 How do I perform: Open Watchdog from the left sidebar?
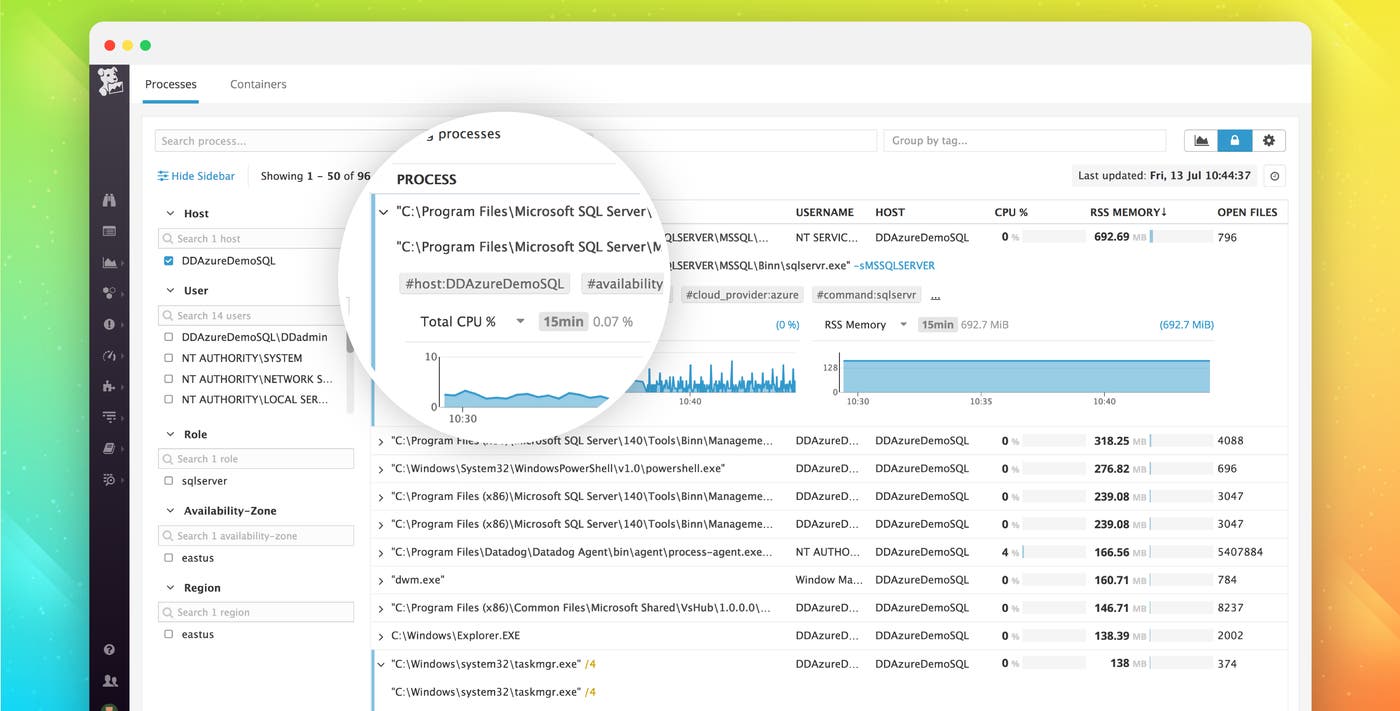[x=110, y=199]
